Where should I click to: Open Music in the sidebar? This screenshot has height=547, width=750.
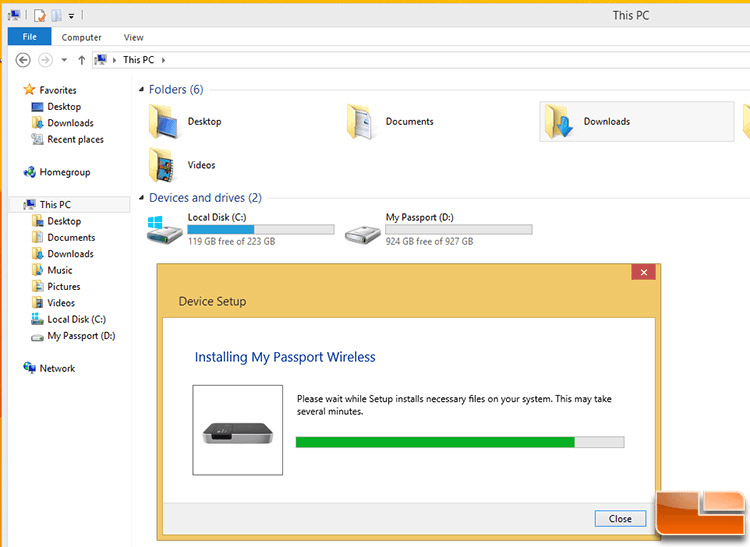click(60, 270)
